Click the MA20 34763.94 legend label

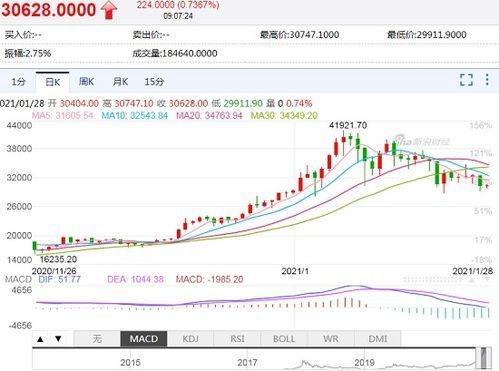click(209, 116)
